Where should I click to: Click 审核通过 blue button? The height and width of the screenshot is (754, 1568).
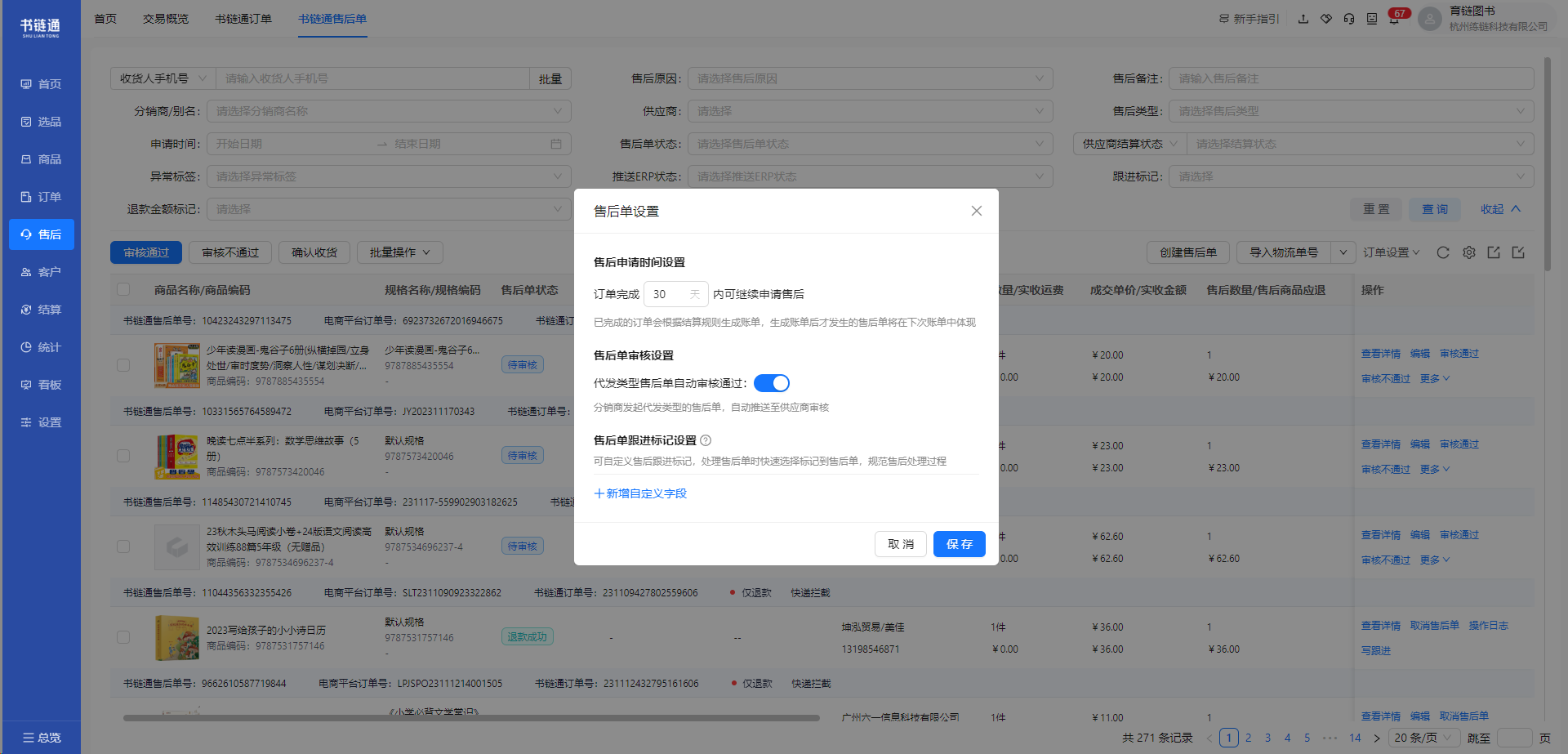point(146,252)
